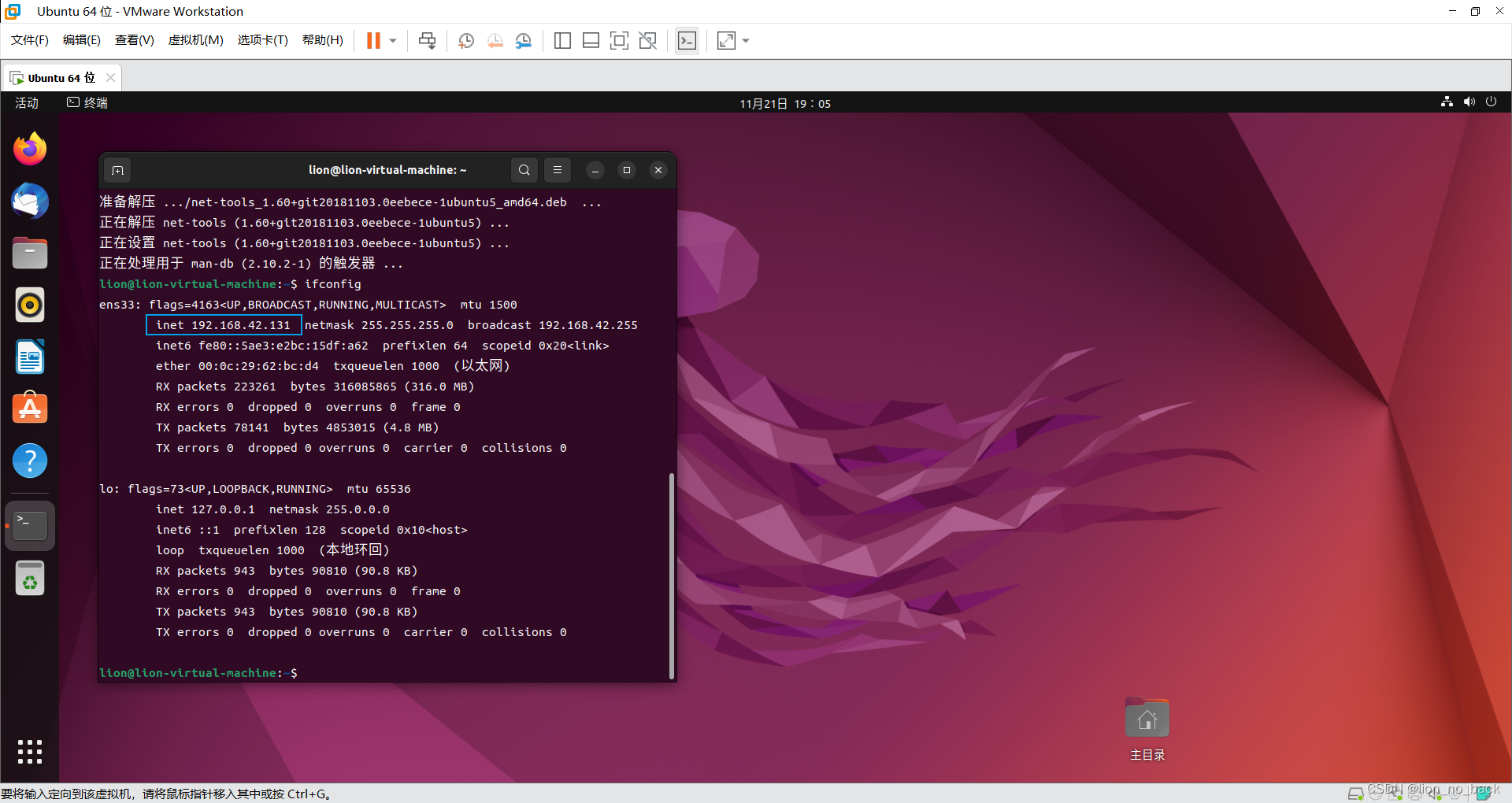Open the fit-guest display dropdown
Image resolution: width=1512 pixels, height=803 pixels.
tap(745, 40)
